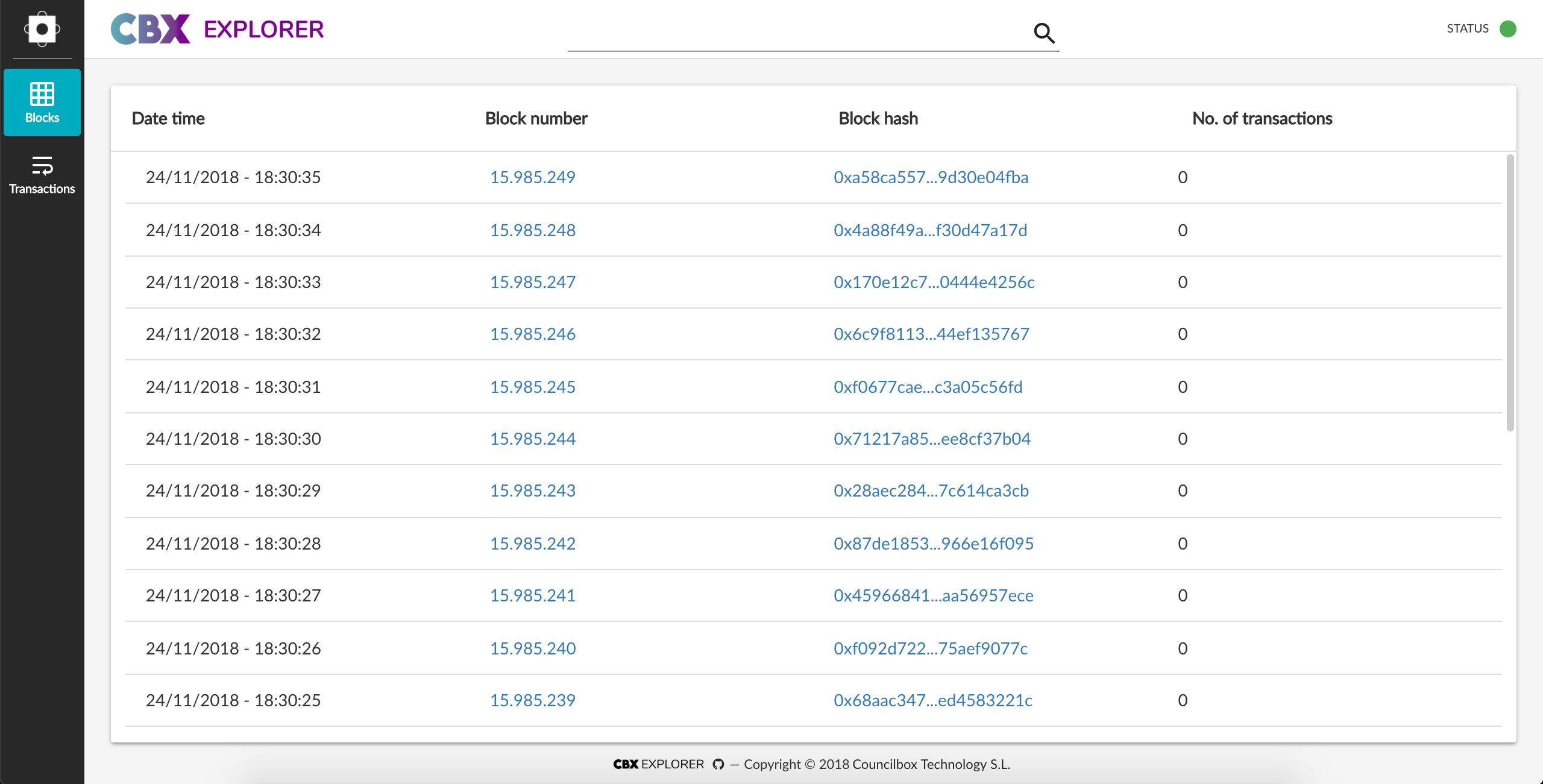Click the CBX Explorer header logo

pyautogui.click(x=218, y=29)
